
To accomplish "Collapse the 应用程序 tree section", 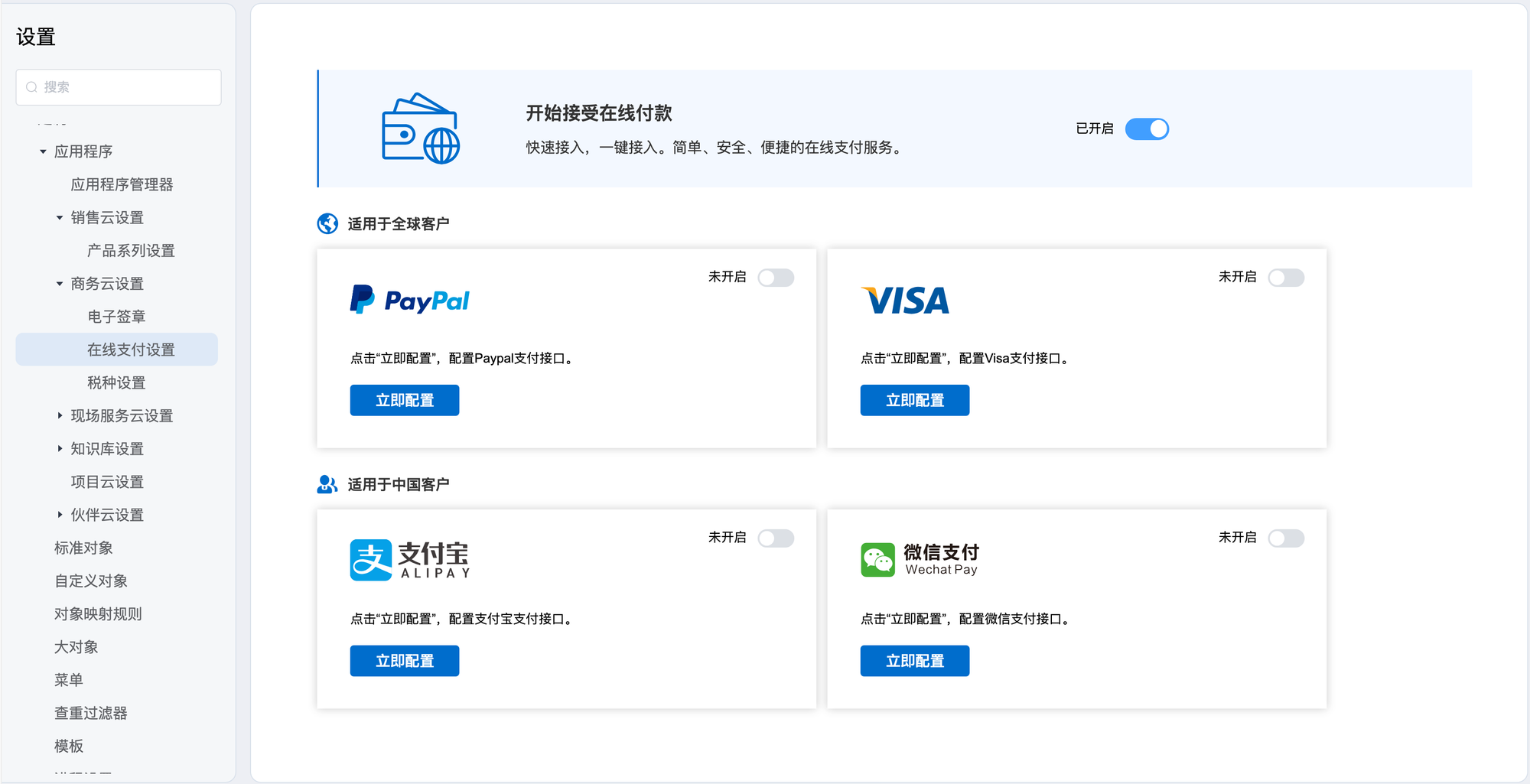I will coord(44,151).
